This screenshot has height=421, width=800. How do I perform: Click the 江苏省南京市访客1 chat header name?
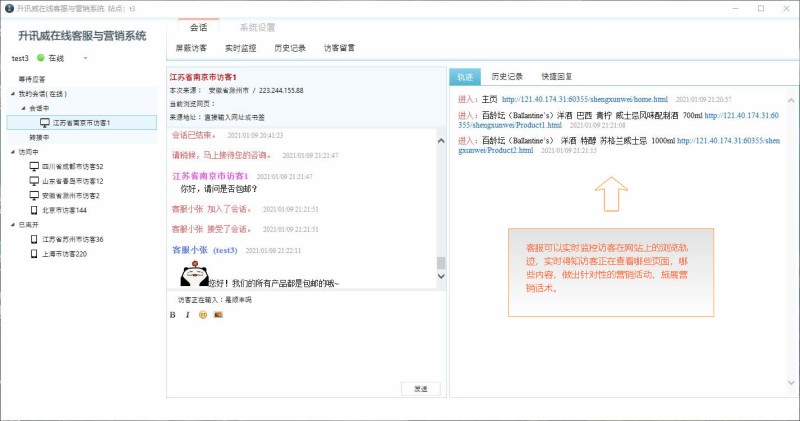(203, 77)
